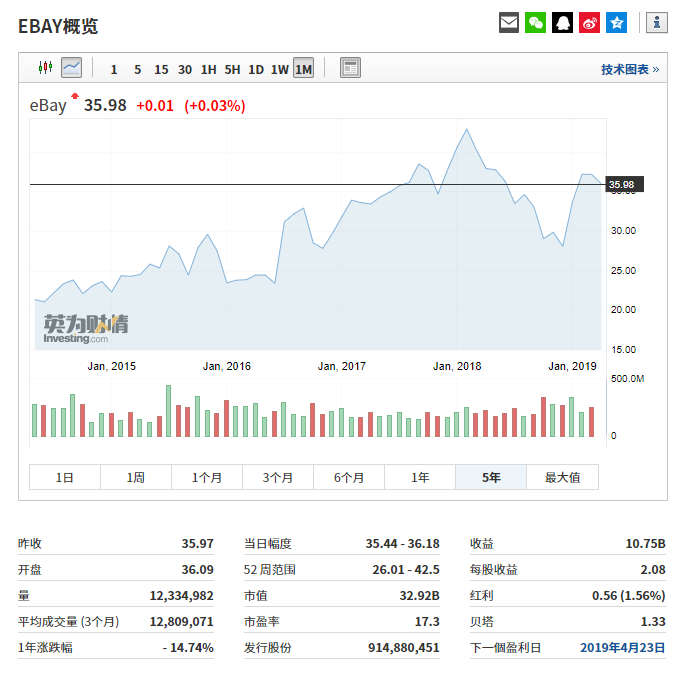Set the chart interval to 15 minutes
The height and width of the screenshot is (673, 677).
coord(161,70)
